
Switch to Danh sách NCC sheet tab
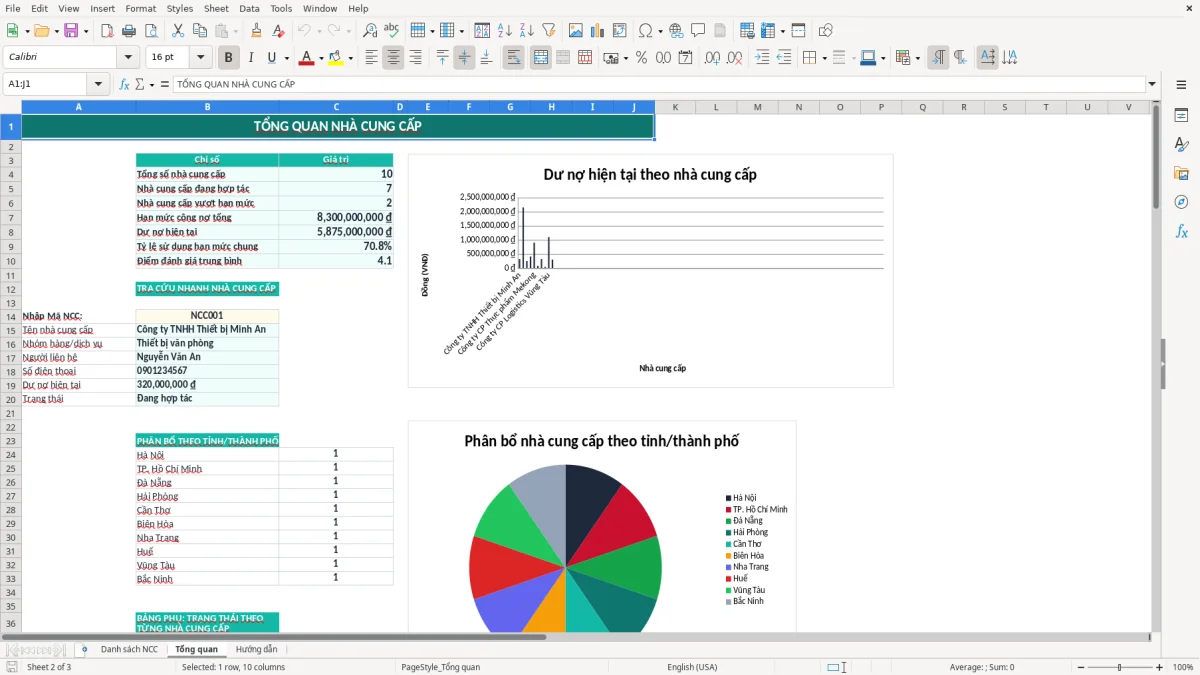tap(129, 649)
